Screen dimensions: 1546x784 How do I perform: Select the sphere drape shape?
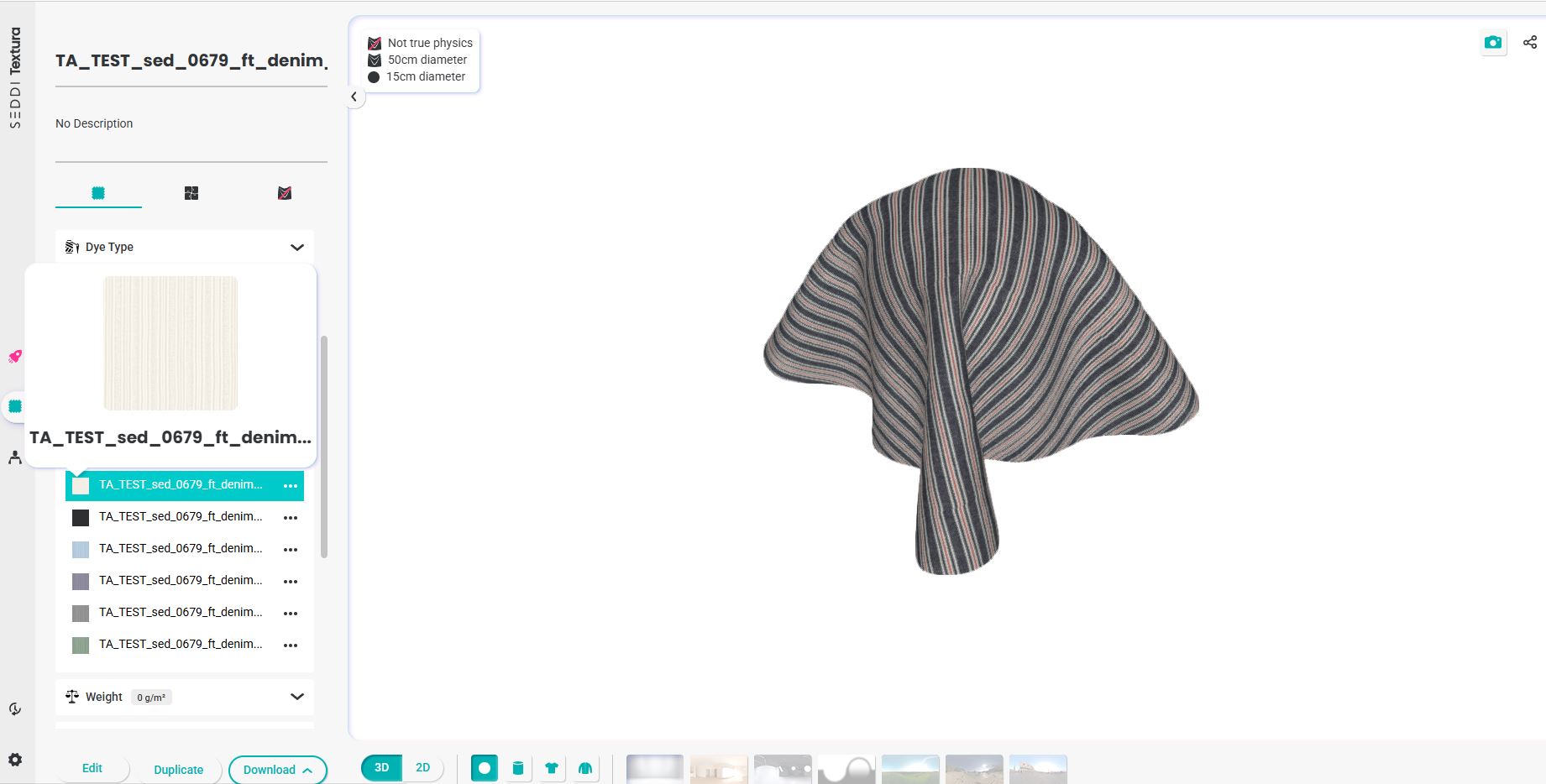[x=485, y=768]
